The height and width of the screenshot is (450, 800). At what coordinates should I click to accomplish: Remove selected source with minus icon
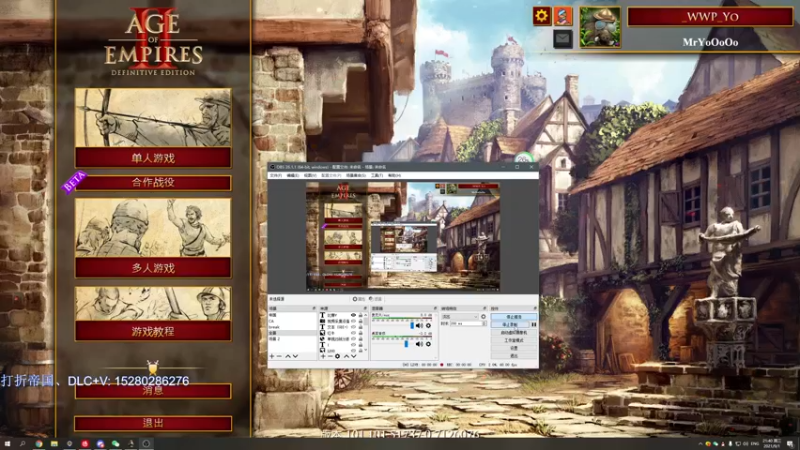click(x=330, y=356)
